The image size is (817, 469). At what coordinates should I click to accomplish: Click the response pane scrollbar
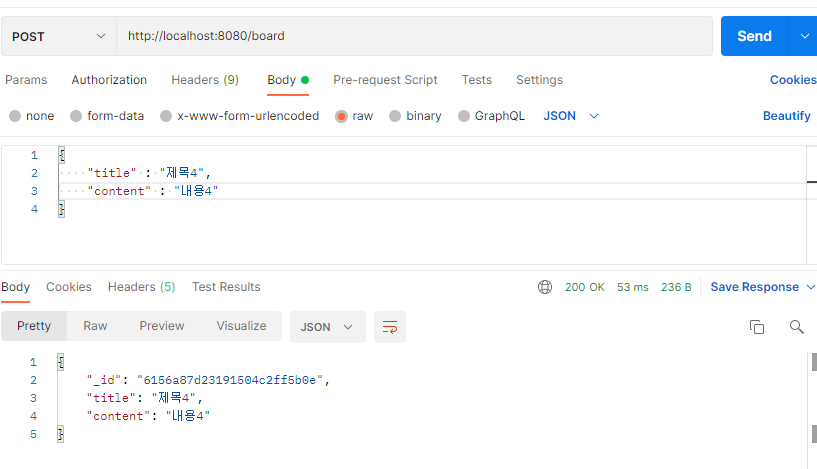[814, 398]
